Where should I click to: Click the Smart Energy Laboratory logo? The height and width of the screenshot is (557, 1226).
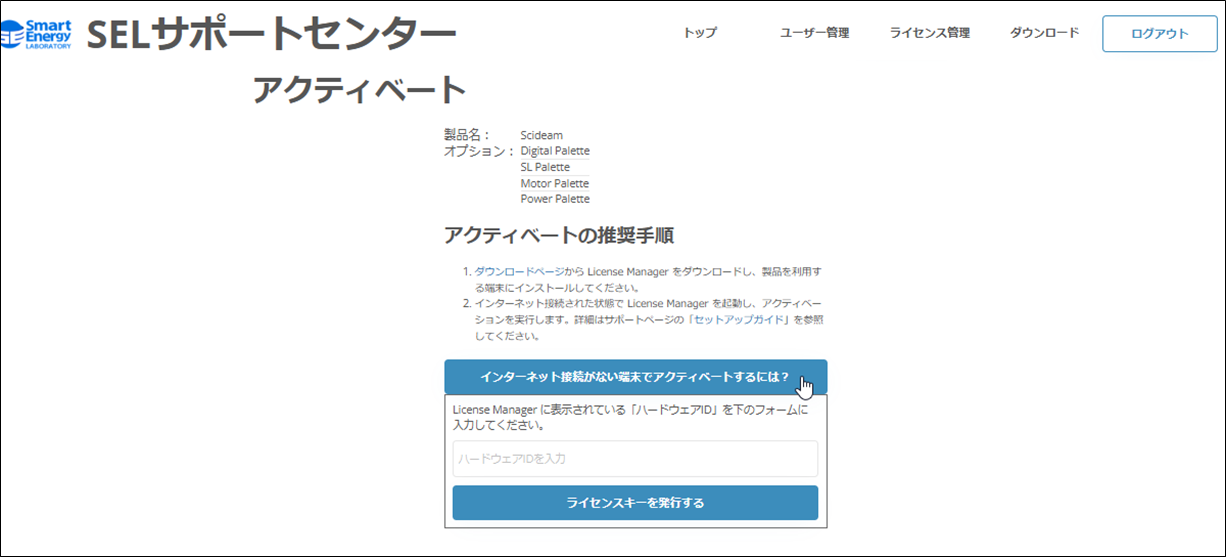pos(37,34)
